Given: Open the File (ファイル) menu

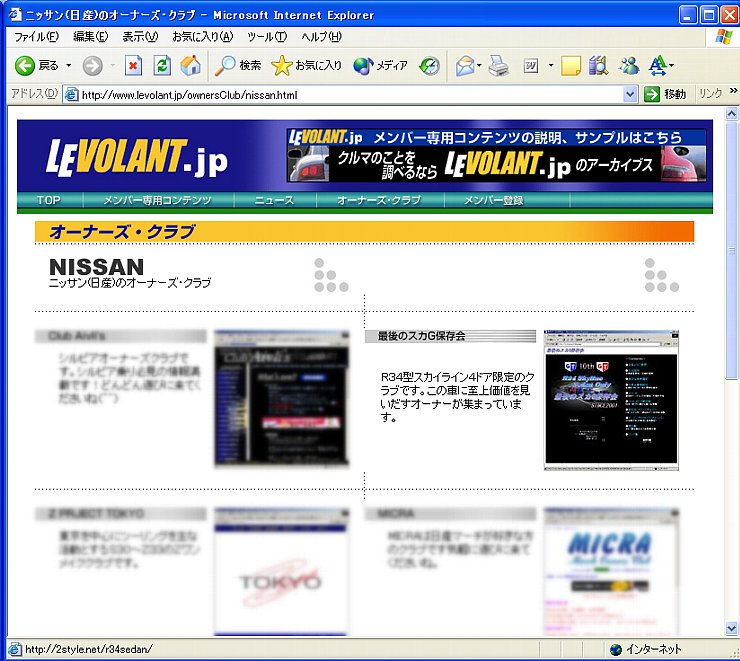Looking at the screenshot, I should click(36, 37).
